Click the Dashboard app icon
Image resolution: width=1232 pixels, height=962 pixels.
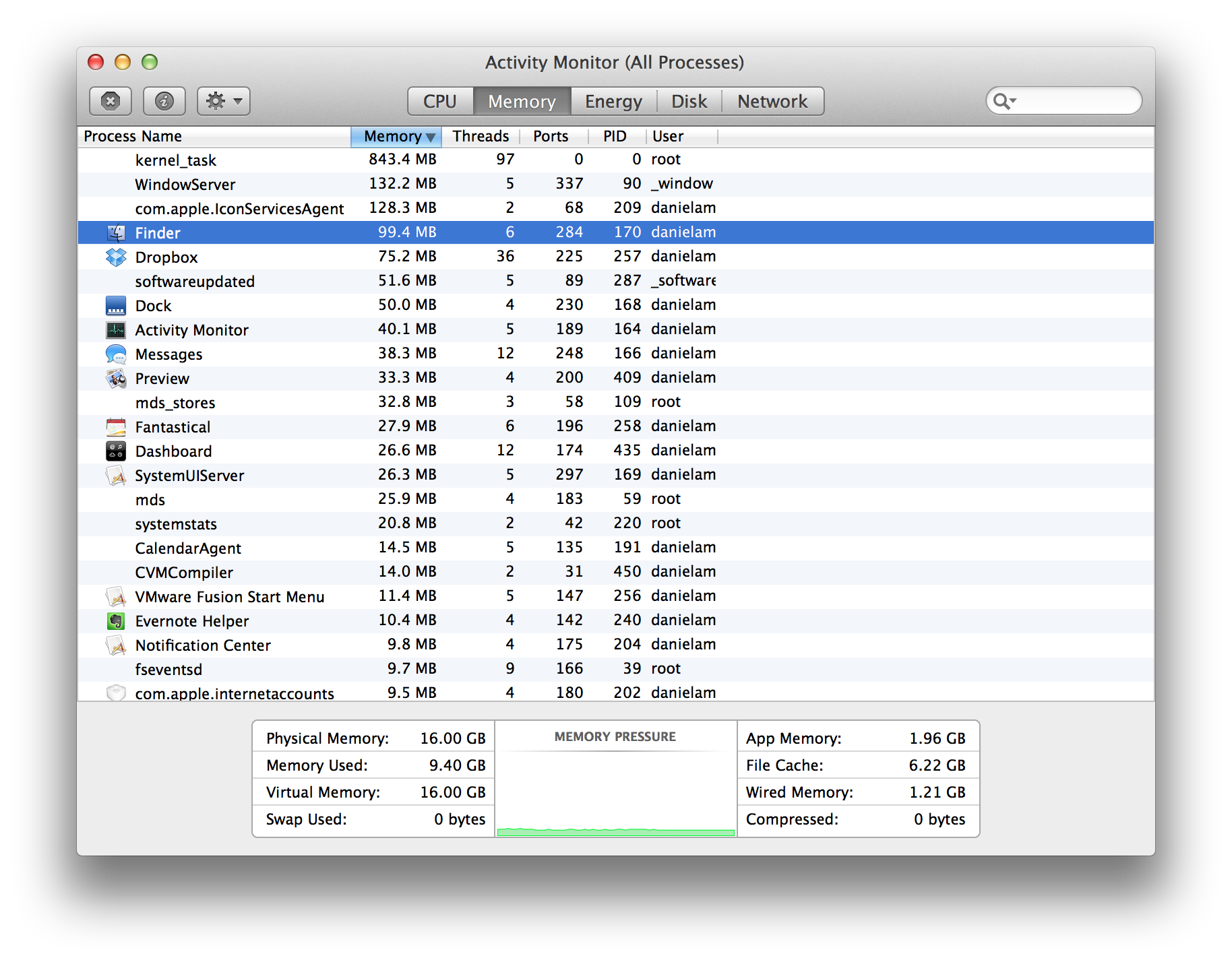116,451
